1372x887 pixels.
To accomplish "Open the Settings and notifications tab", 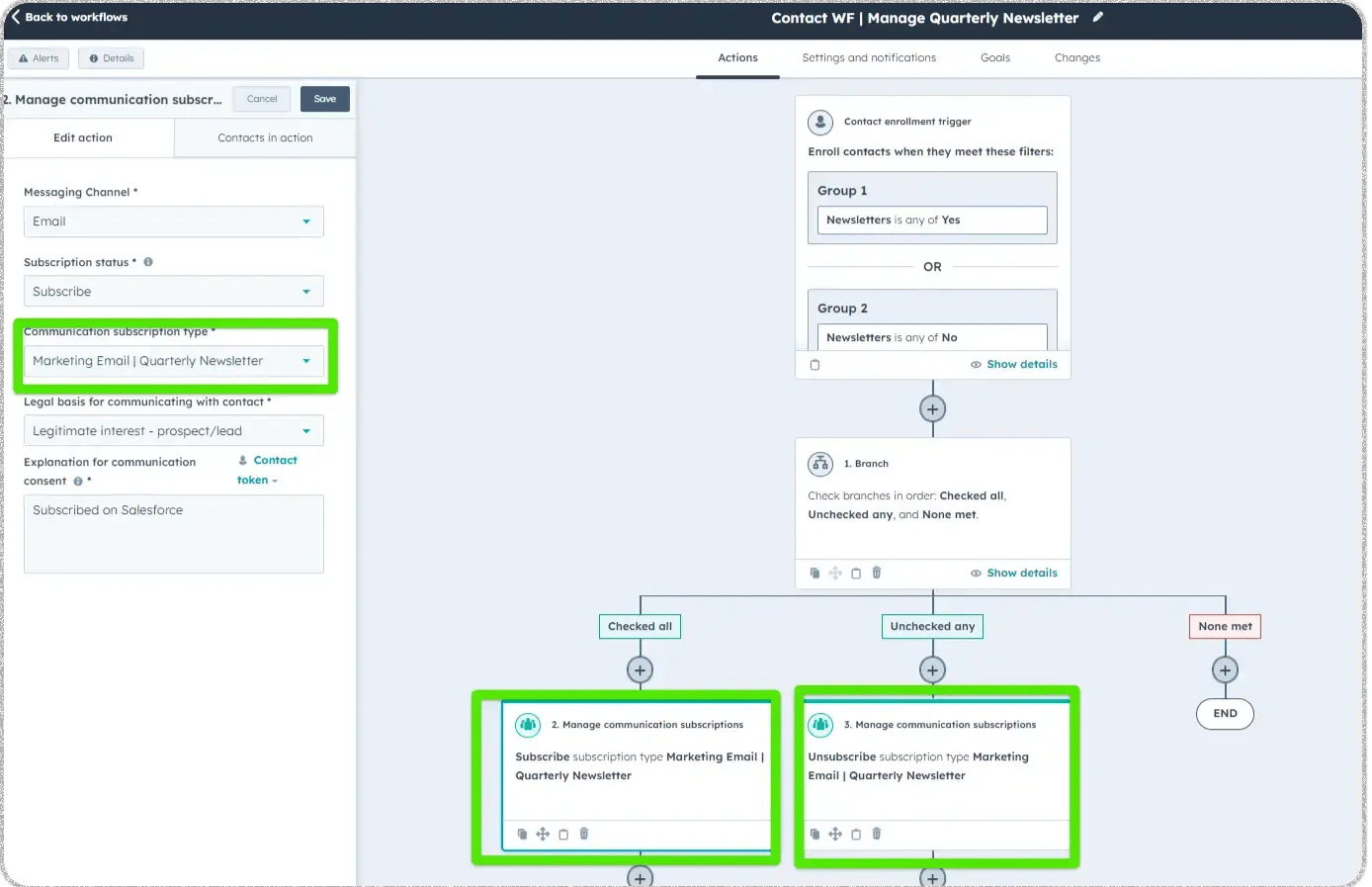I will point(869,57).
